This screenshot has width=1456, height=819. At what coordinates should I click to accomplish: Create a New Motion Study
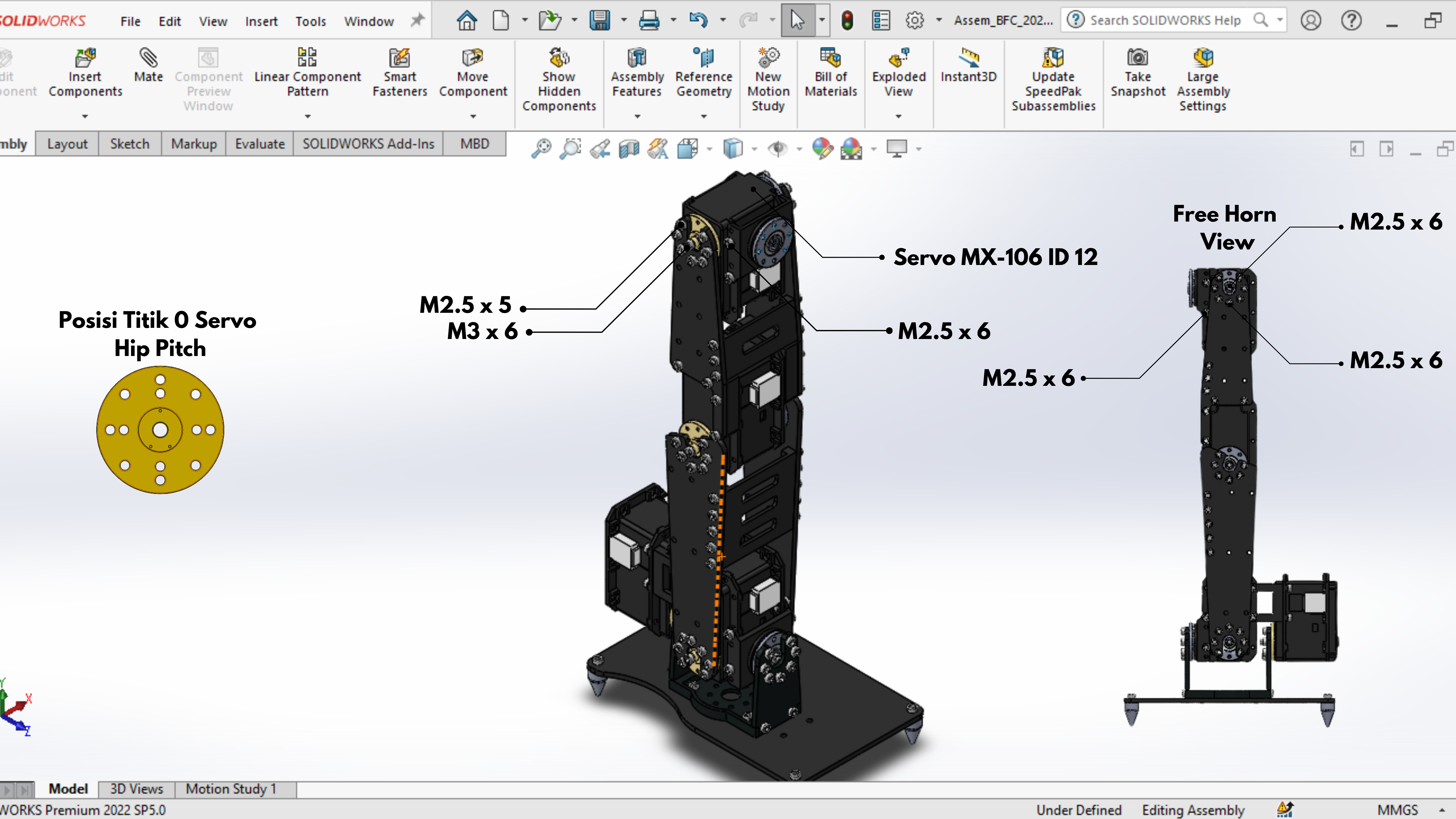(768, 80)
